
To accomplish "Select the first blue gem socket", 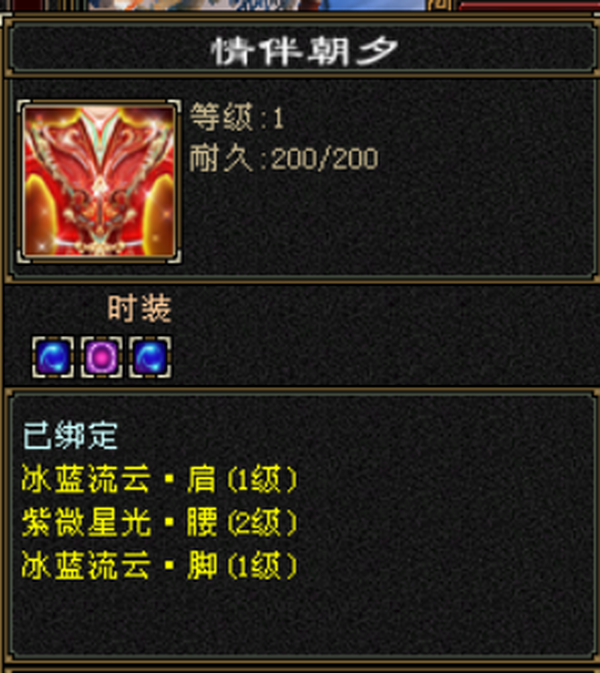I will (x=53, y=357).
